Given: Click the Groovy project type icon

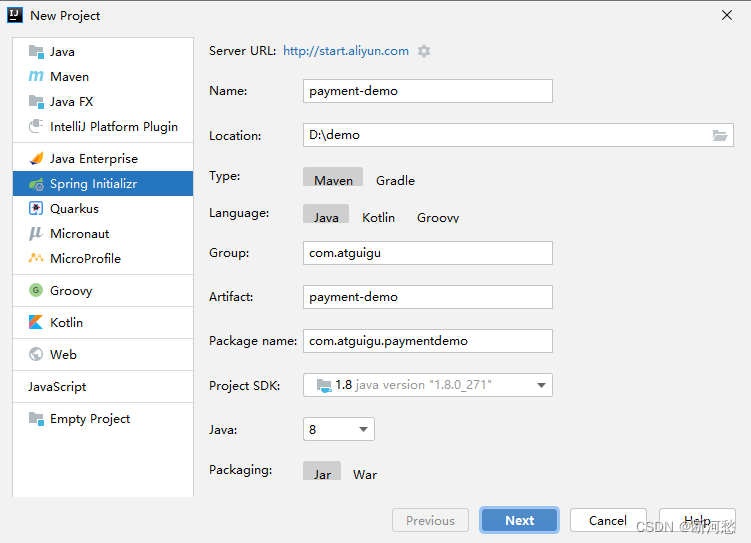Looking at the screenshot, I should click(36, 291).
